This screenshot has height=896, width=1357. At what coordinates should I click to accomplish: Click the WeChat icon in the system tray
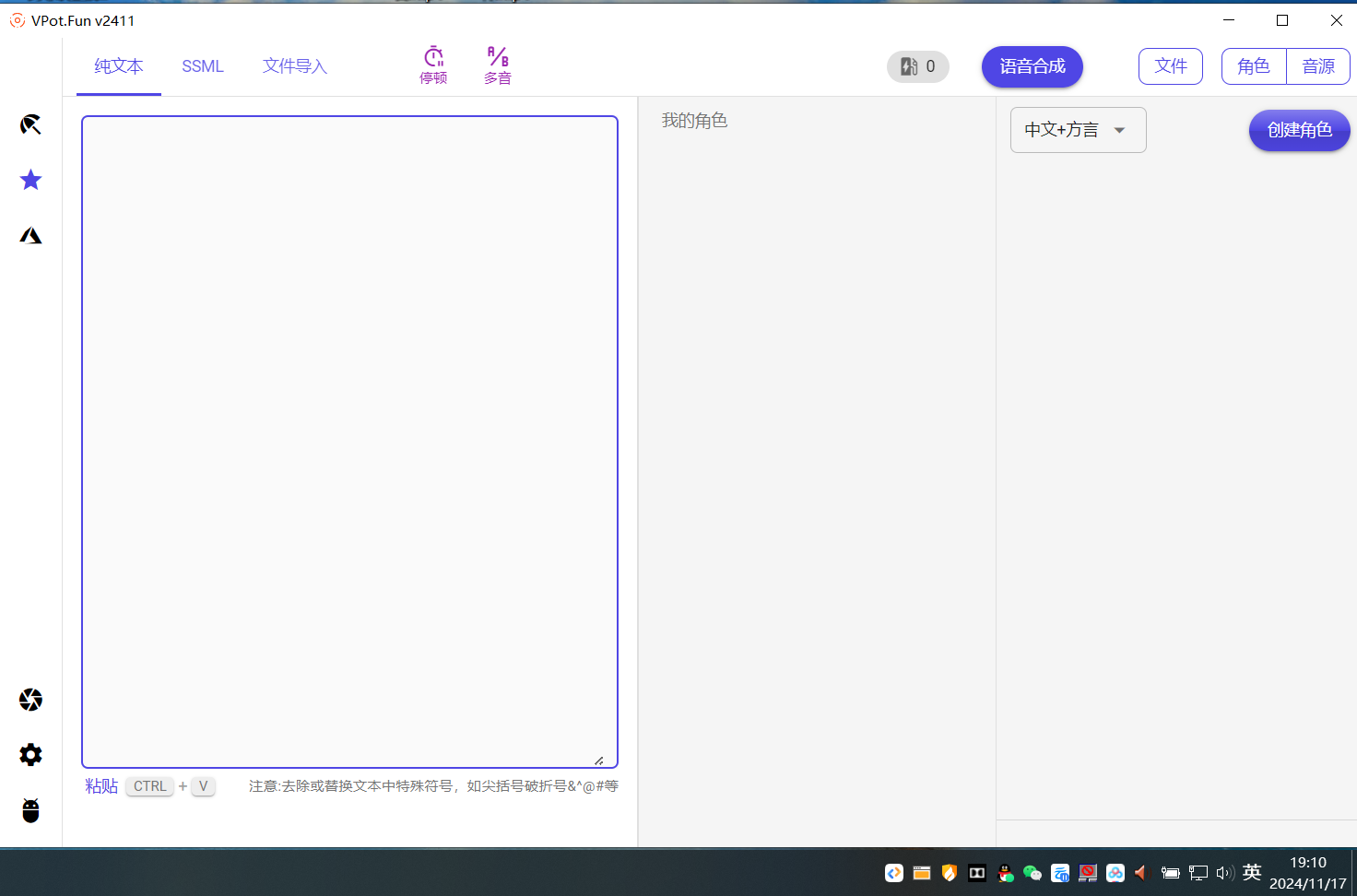(x=1032, y=873)
